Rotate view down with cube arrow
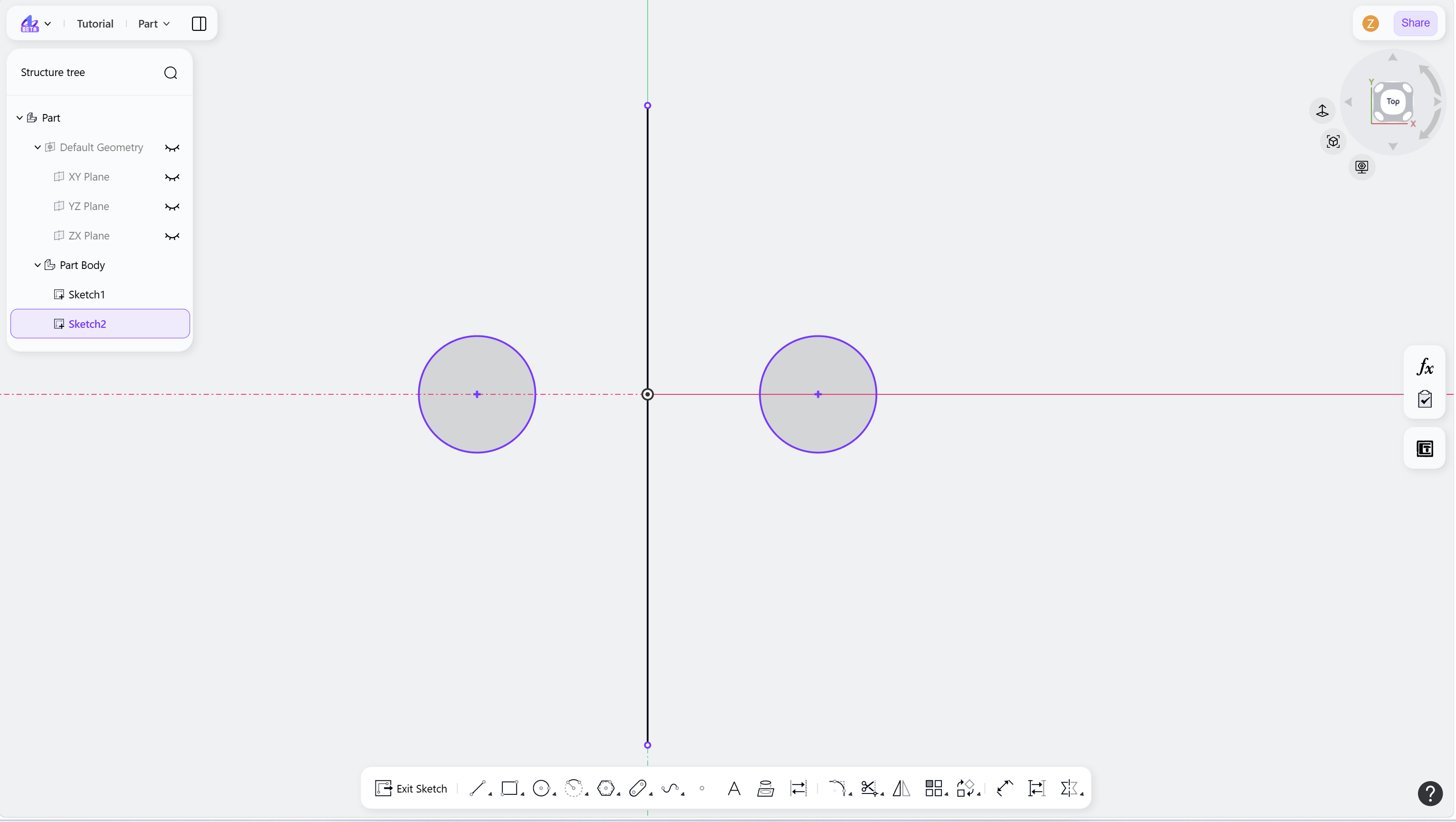 [x=1393, y=146]
